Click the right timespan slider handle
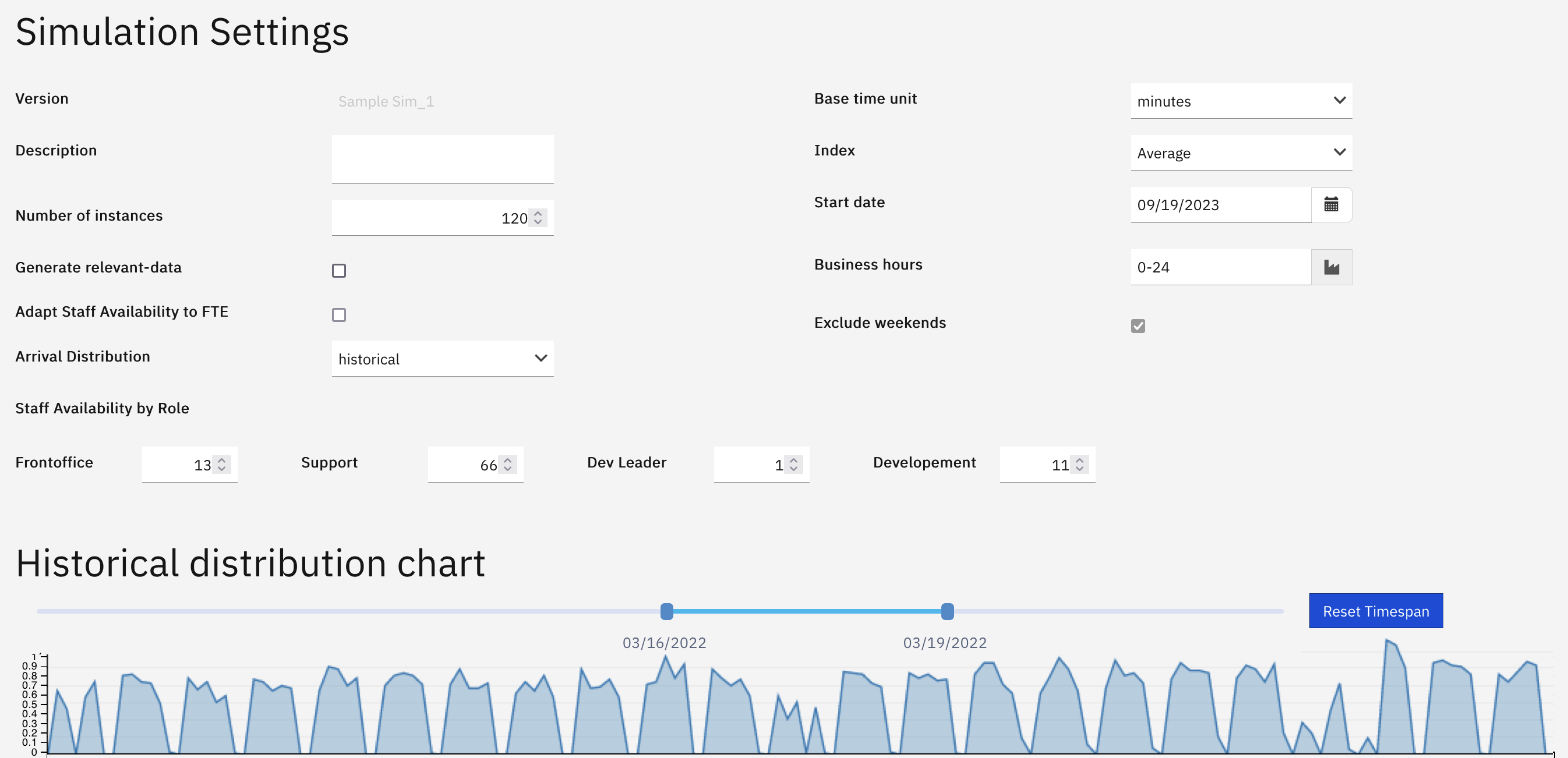The width and height of the screenshot is (1568, 758). click(x=947, y=611)
